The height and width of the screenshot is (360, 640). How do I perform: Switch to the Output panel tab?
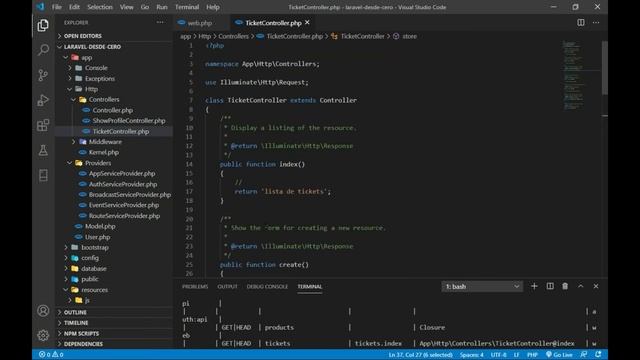tap(227, 287)
